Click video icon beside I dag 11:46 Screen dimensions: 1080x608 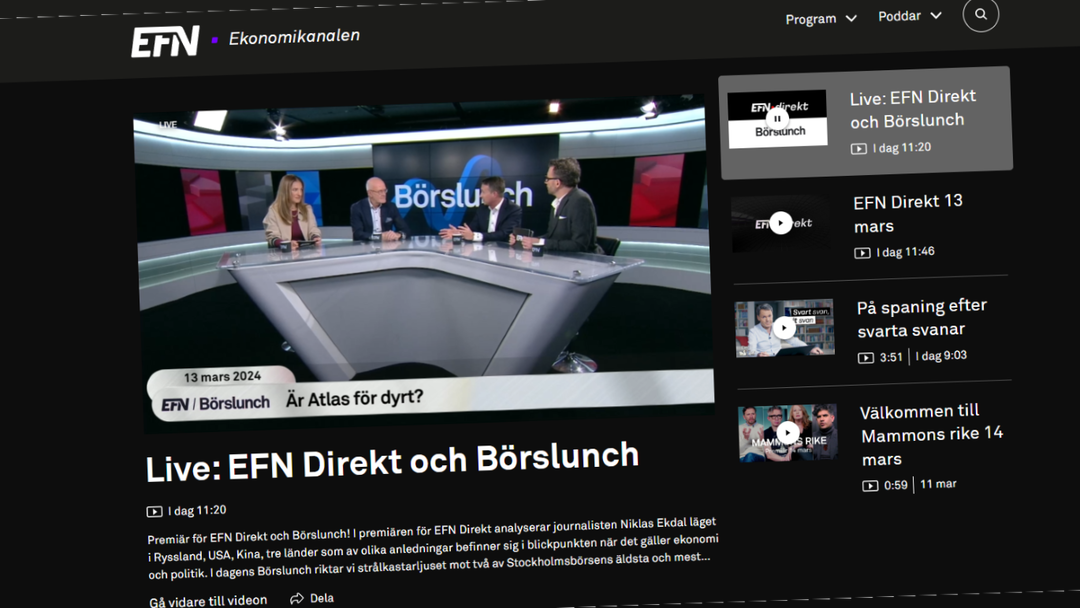(862, 253)
